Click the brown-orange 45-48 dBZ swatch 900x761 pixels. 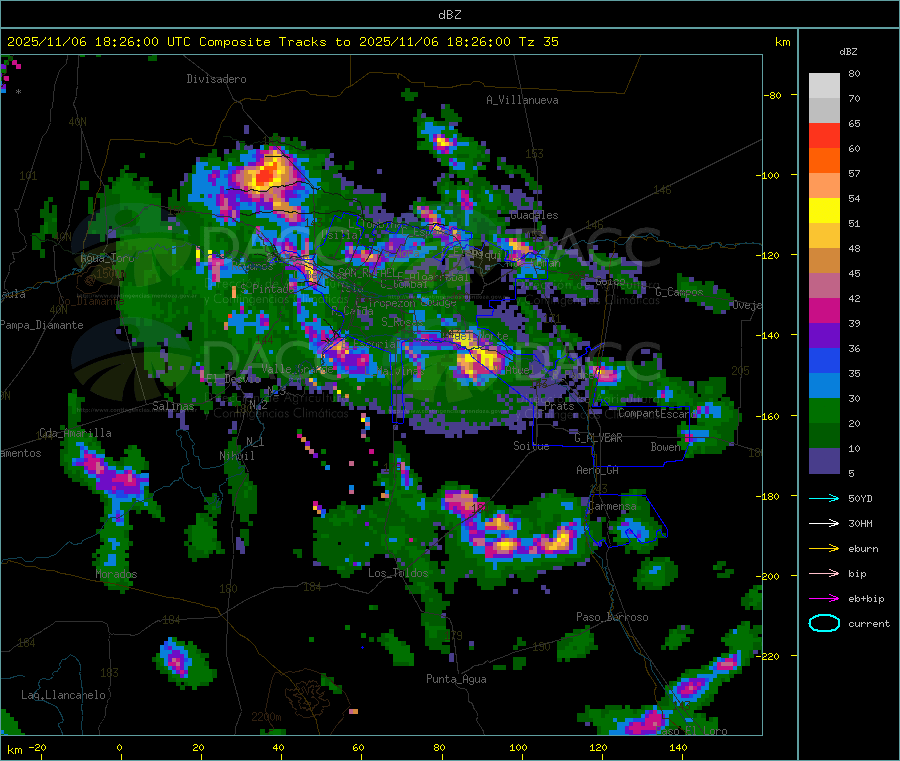click(x=824, y=261)
